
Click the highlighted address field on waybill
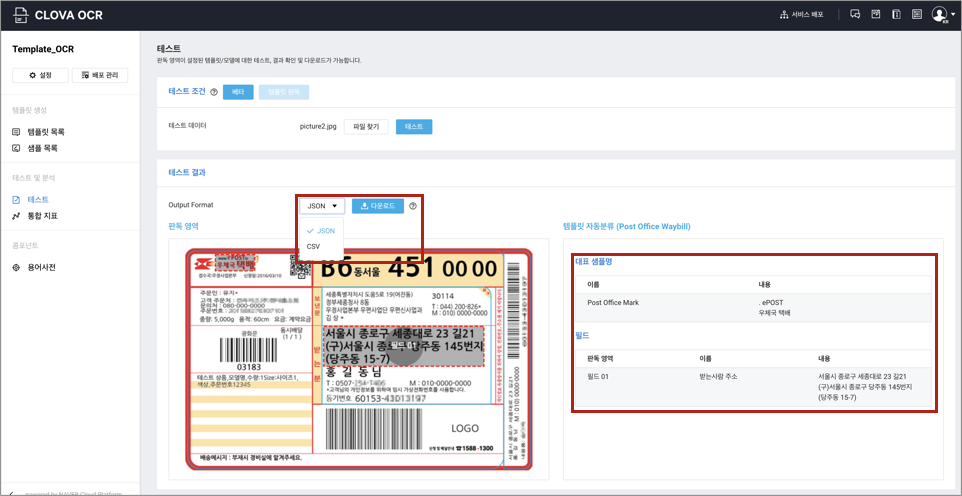pos(403,346)
